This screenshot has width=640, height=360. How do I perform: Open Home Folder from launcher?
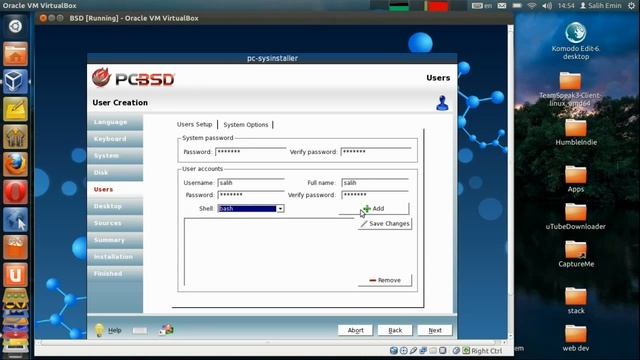[x=15, y=54]
